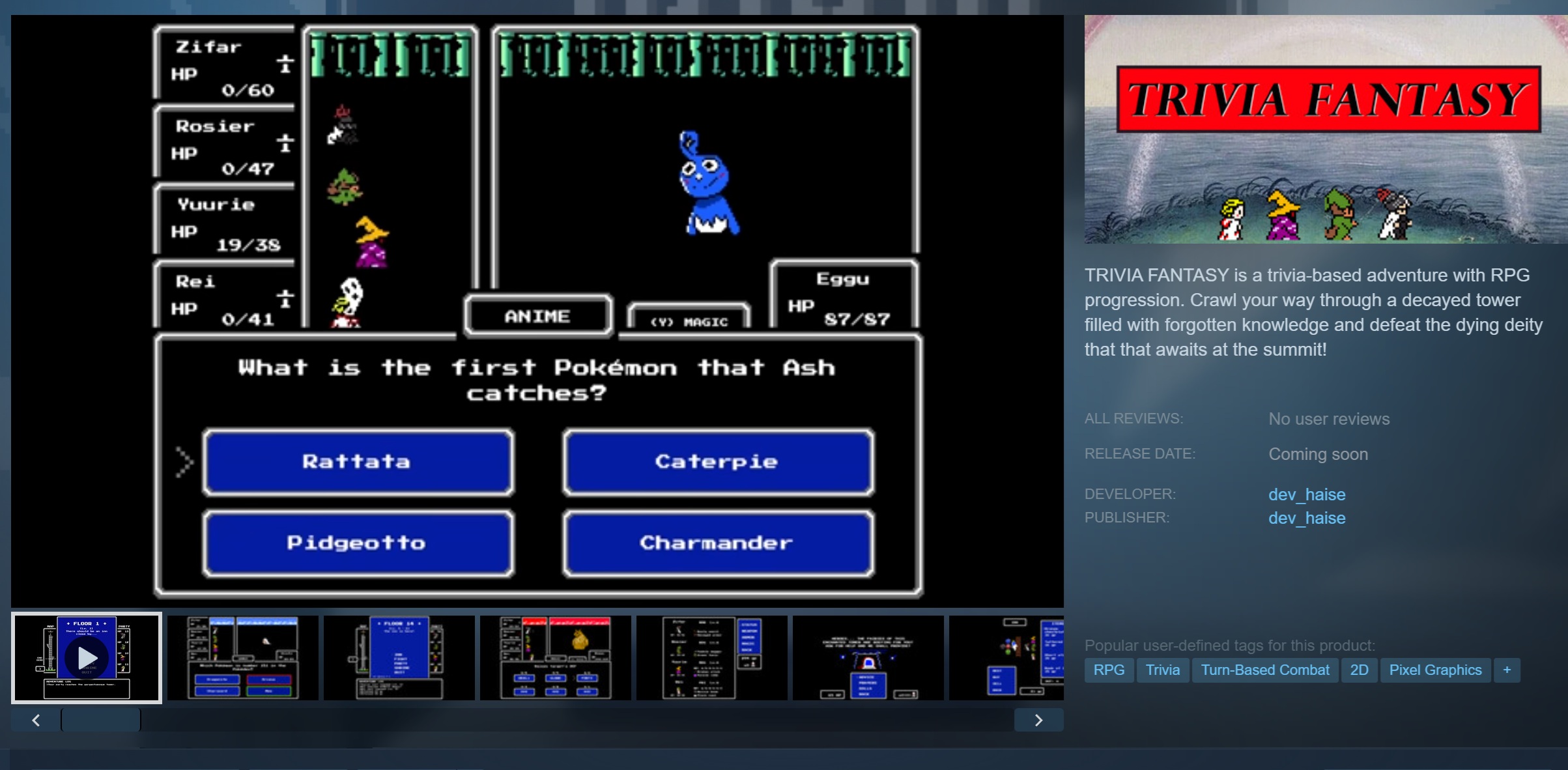Screen dimensions: 1568x770
Task: Select the Turn-Based Combat tag
Action: (1264, 670)
